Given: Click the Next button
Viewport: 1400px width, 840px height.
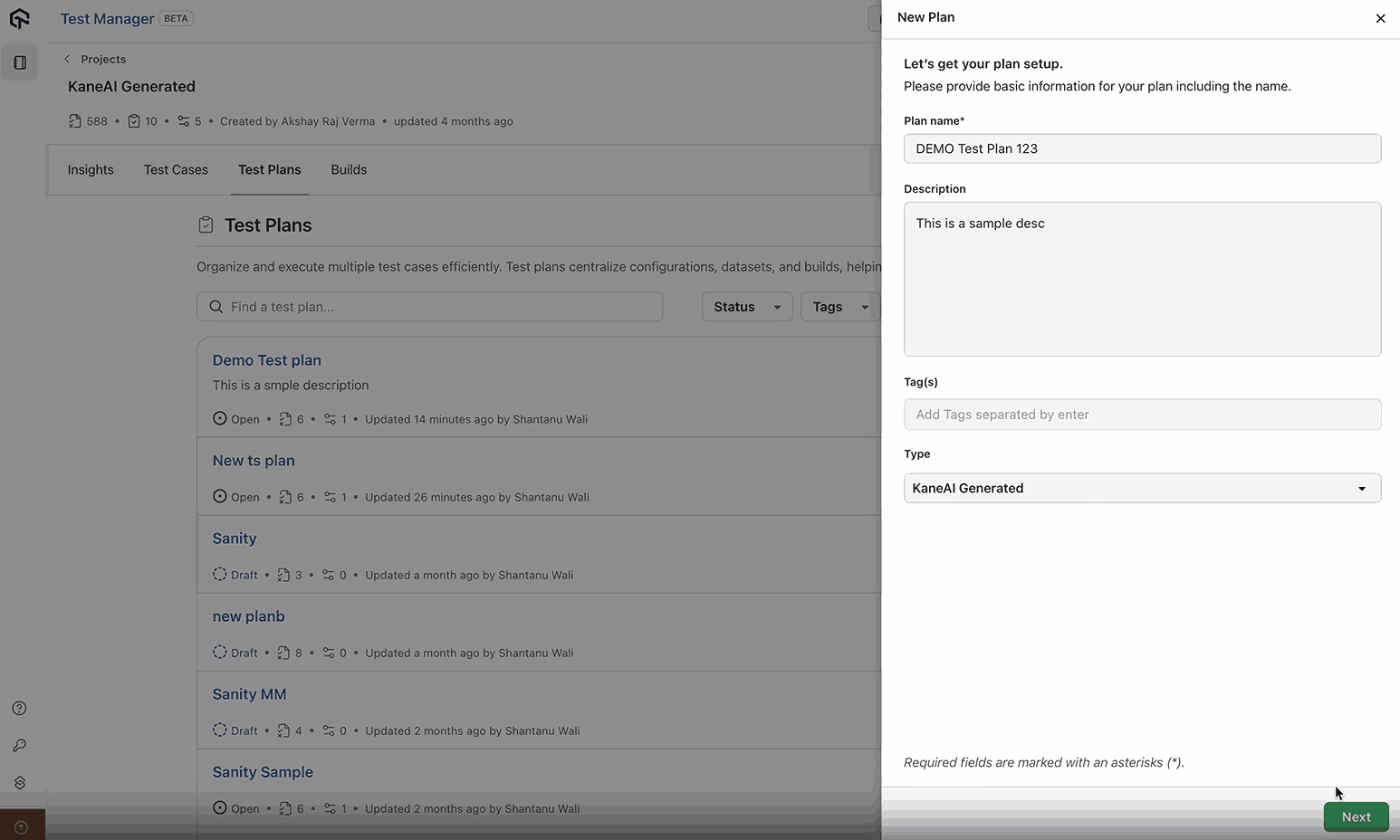Looking at the screenshot, I should 1356,816.
